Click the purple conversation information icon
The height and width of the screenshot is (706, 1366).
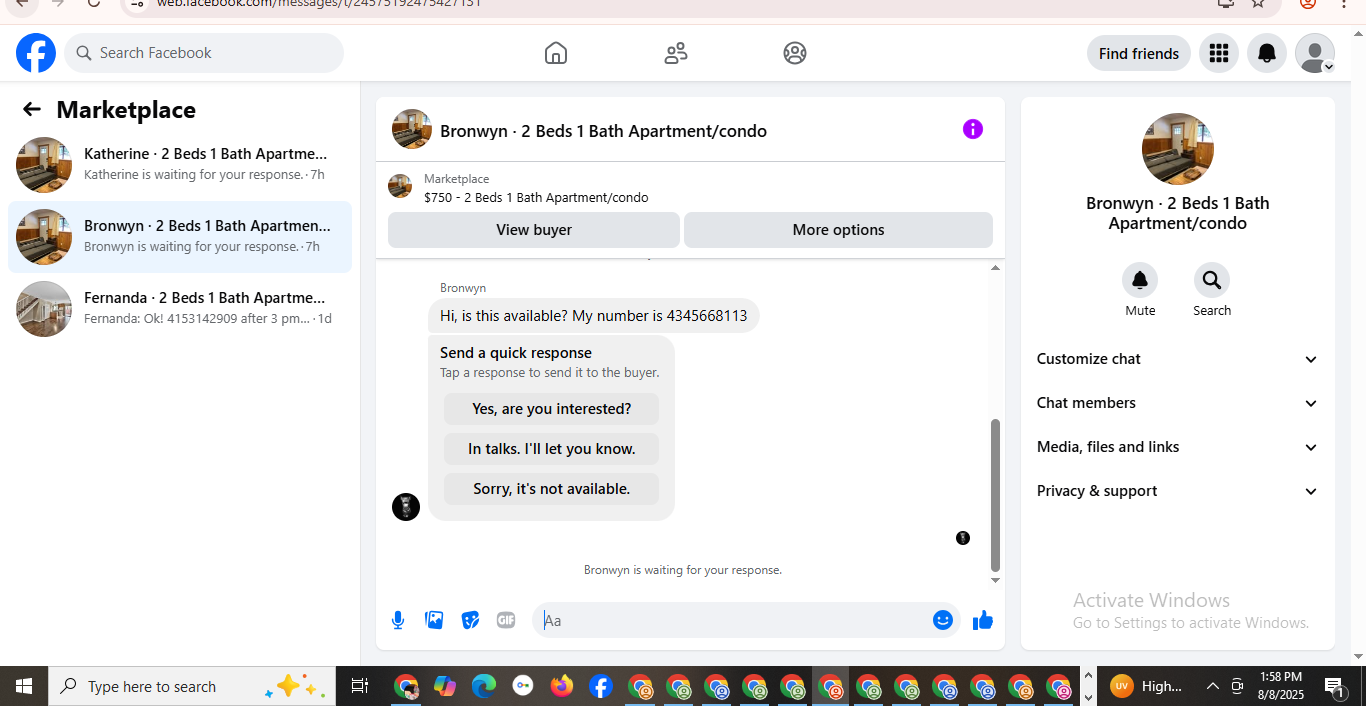[973, 129]
